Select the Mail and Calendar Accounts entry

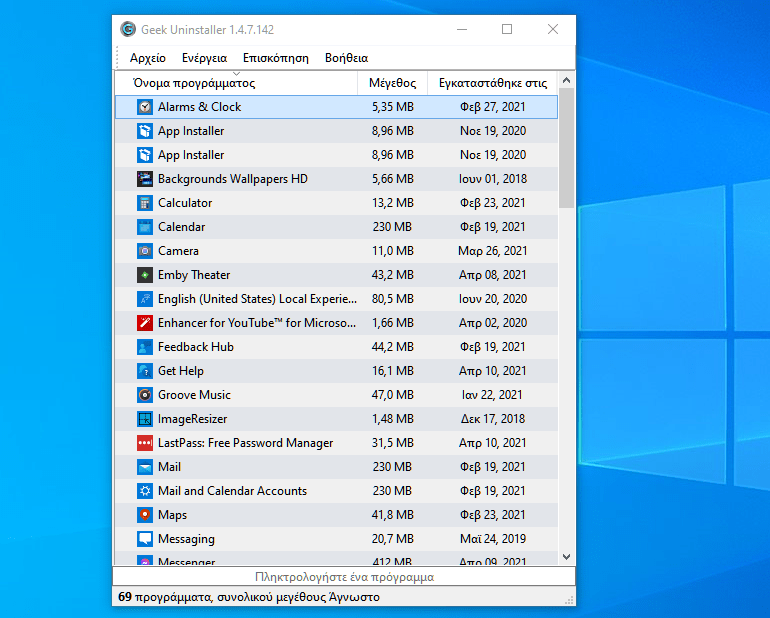(336, 491)
